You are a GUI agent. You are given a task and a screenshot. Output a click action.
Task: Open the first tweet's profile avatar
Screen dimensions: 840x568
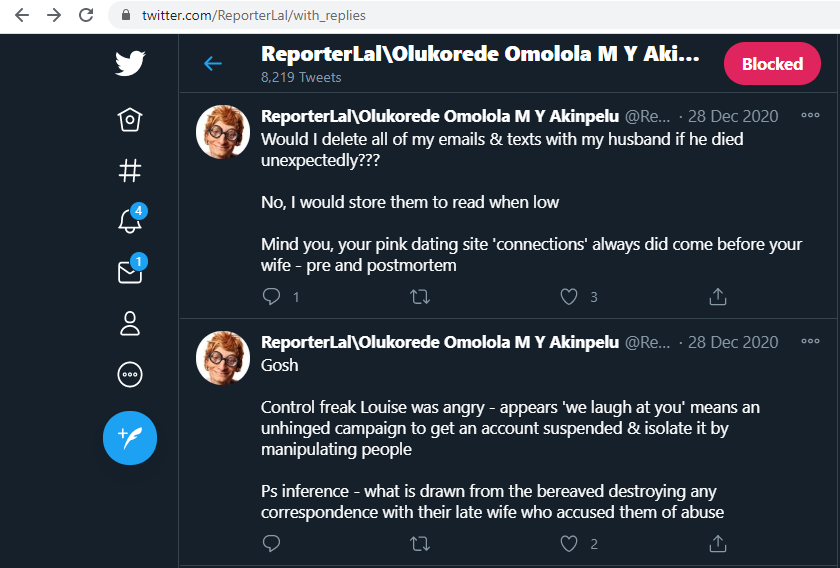coord(222,131)
